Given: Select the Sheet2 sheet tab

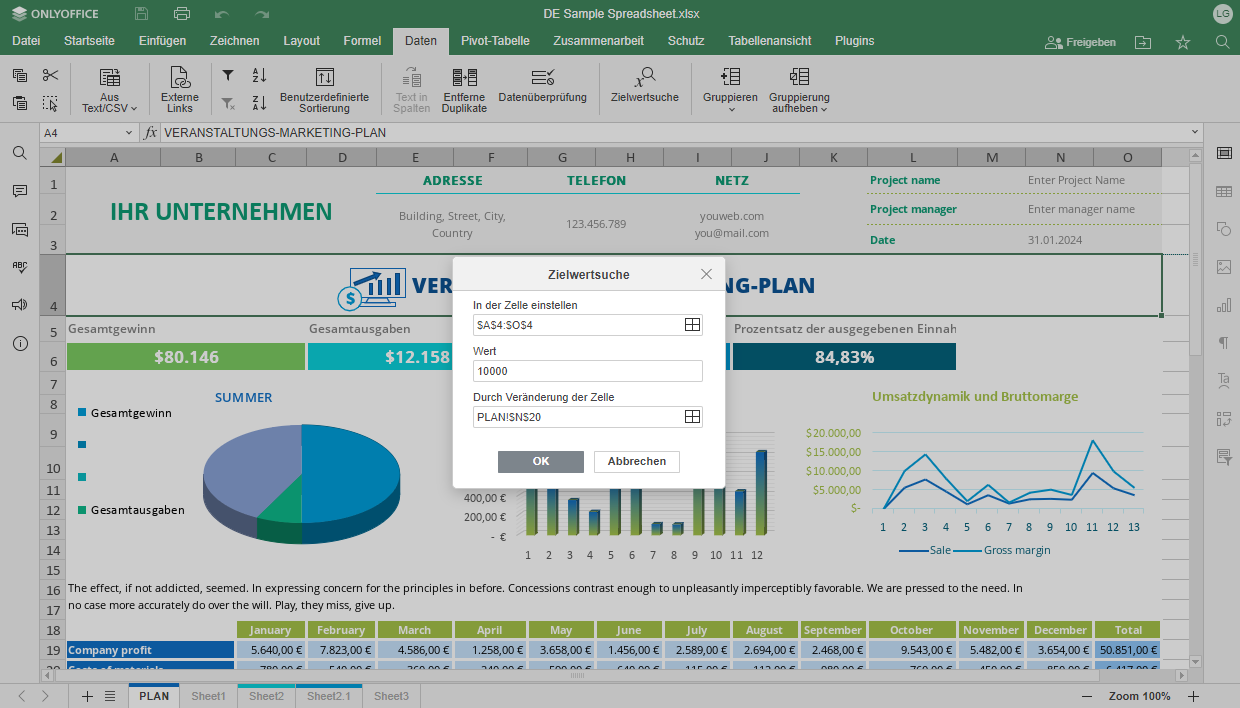Looking at the screenshot, I should tap(266, 696).
